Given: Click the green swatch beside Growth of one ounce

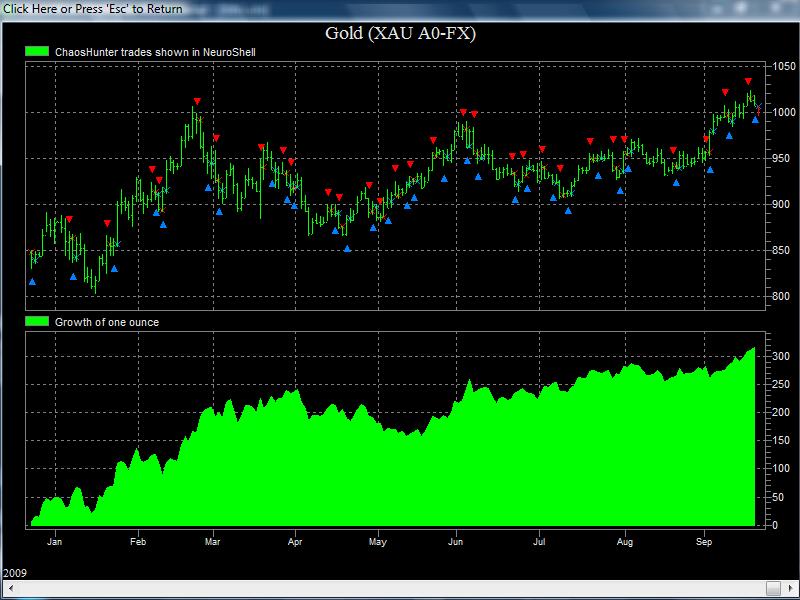Looking at the screenshot, I should point(37,321).
